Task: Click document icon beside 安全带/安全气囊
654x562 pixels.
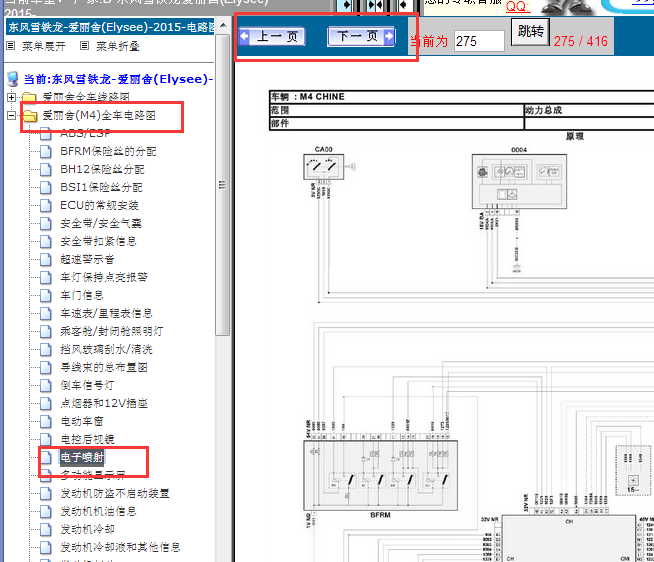Action: (45, 223)
